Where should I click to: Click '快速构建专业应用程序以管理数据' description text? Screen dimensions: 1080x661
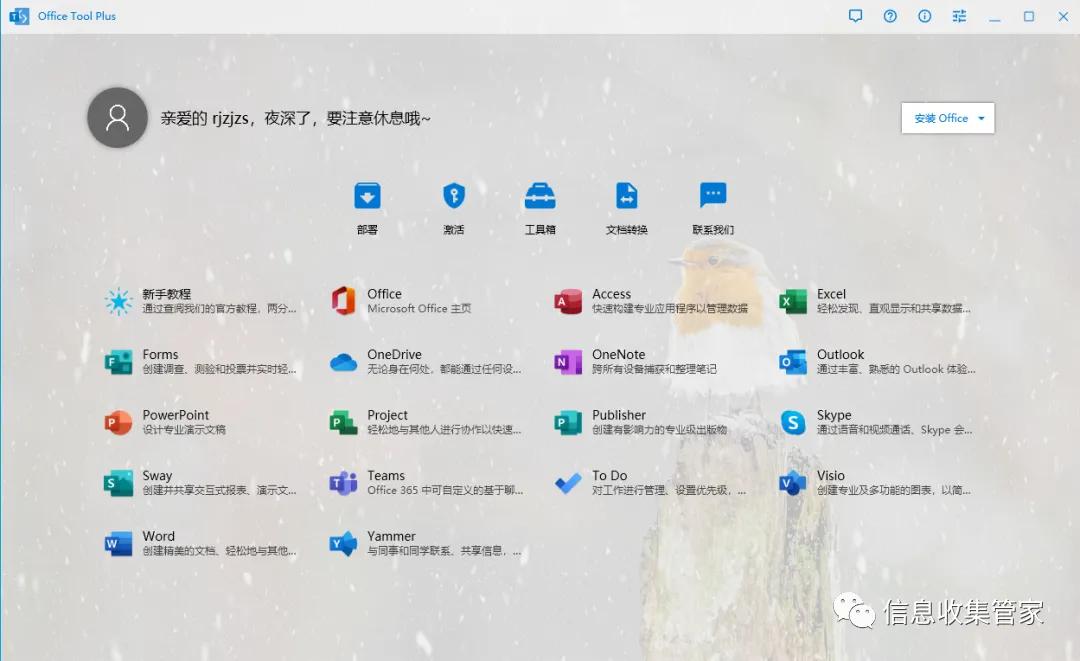click(669, 308)
